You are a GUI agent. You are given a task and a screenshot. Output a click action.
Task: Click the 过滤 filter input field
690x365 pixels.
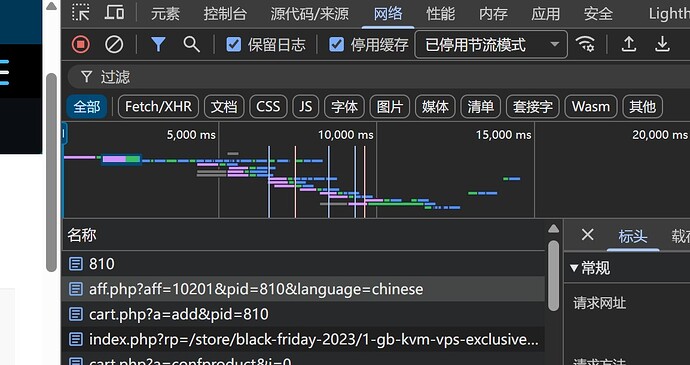pos(378,77)
